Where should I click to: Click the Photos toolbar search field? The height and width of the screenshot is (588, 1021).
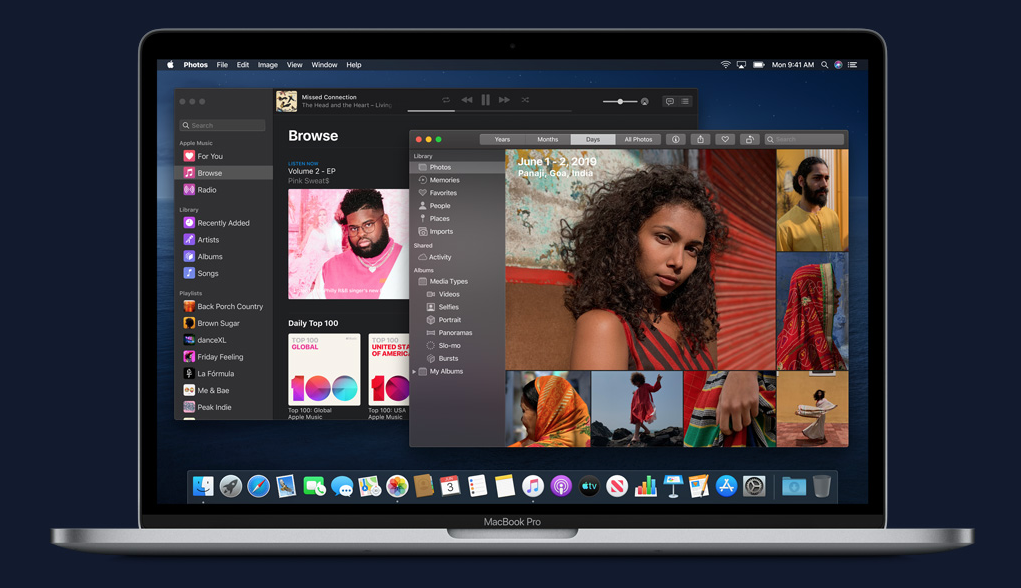click(x=804, y=139)
